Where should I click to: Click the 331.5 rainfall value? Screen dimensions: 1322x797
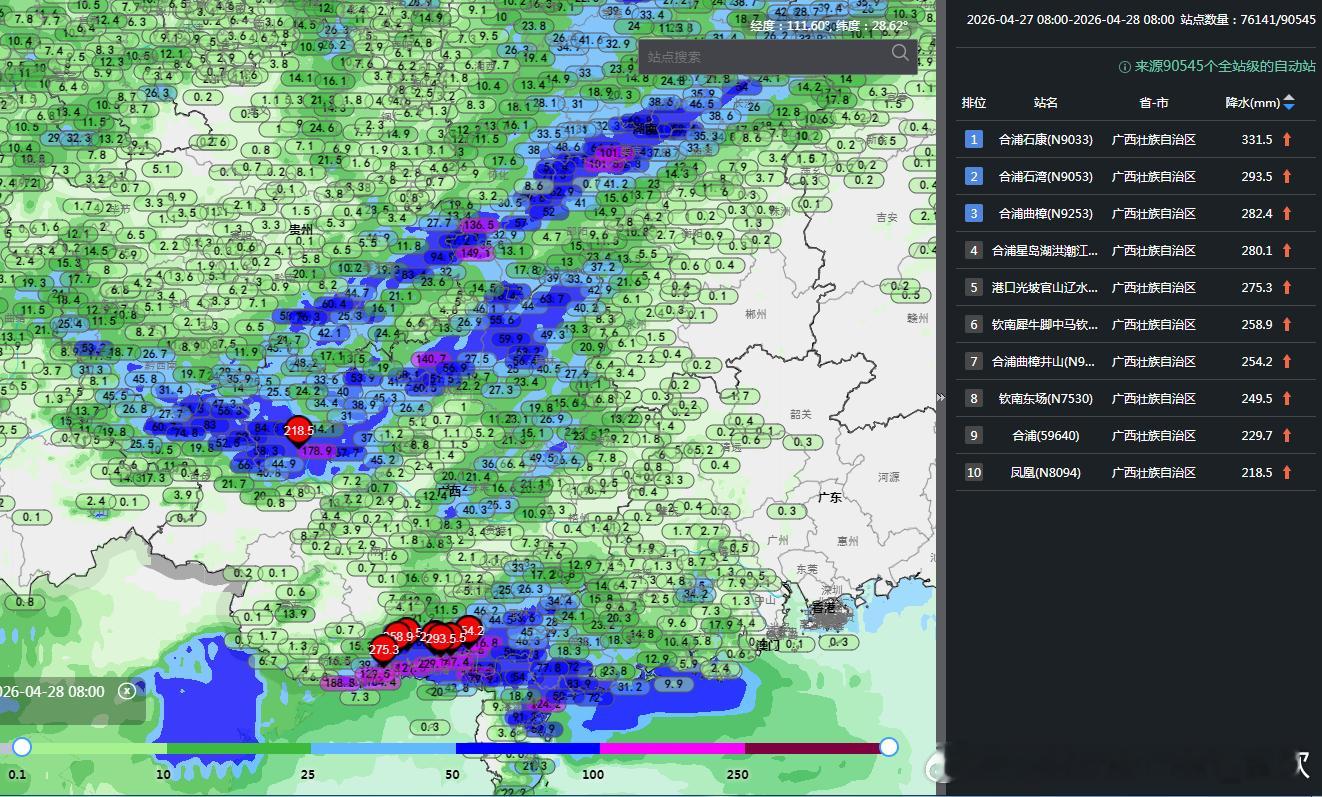click(x=1257, y=140)
